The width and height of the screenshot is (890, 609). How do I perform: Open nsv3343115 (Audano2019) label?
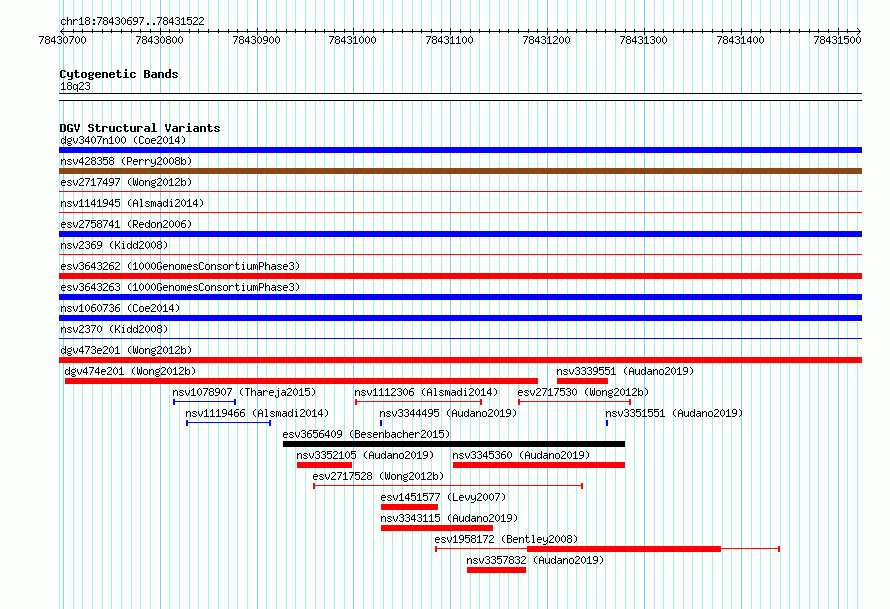(x=449, y=518)
